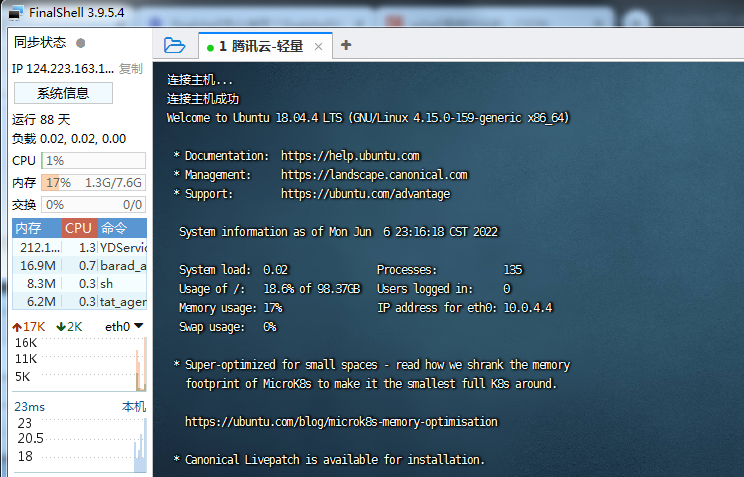Click the 内存 usage bar 17%
744x477 pixels.
coord(93,183)
